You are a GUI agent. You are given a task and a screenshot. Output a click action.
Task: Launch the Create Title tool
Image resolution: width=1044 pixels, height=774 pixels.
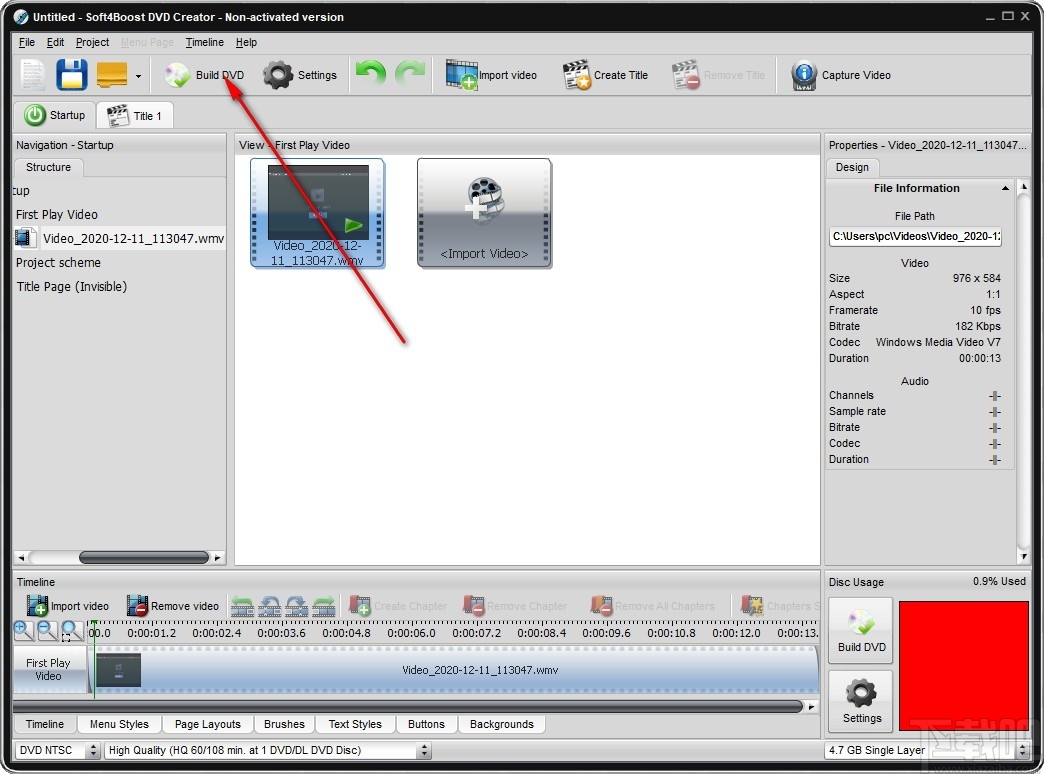pos(605,74)
